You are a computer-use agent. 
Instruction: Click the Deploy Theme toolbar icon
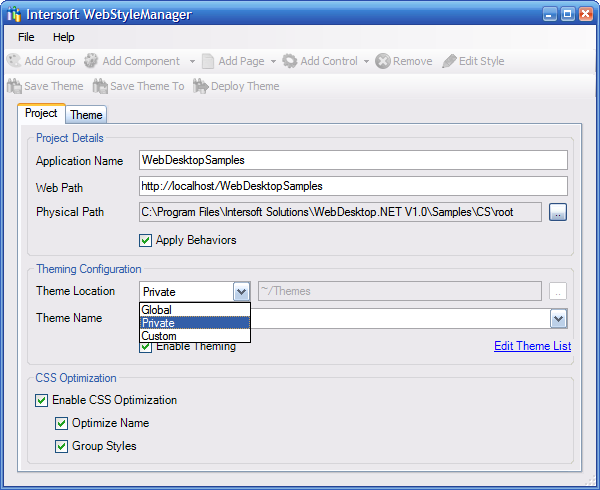pyautogui.click(x=200, y=86)
